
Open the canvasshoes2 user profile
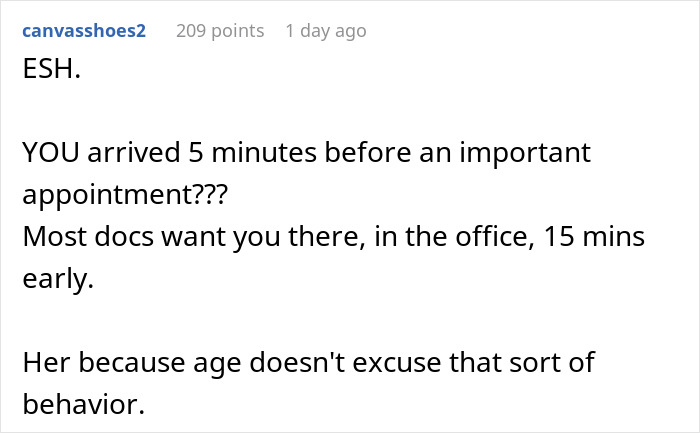tap(83, 31)
